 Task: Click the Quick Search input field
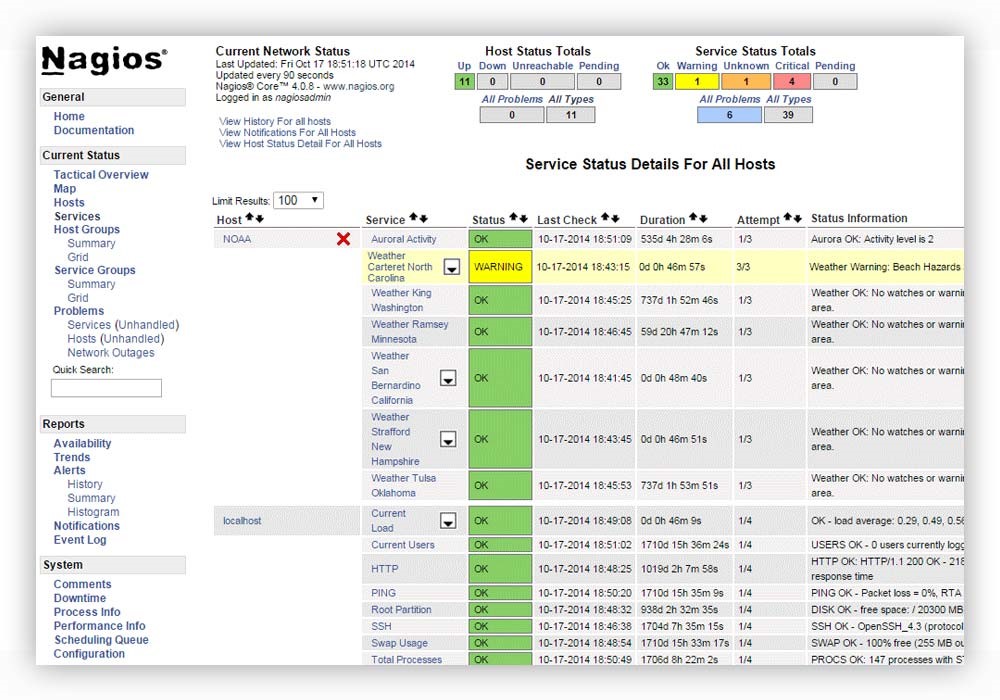pos(106,388)
